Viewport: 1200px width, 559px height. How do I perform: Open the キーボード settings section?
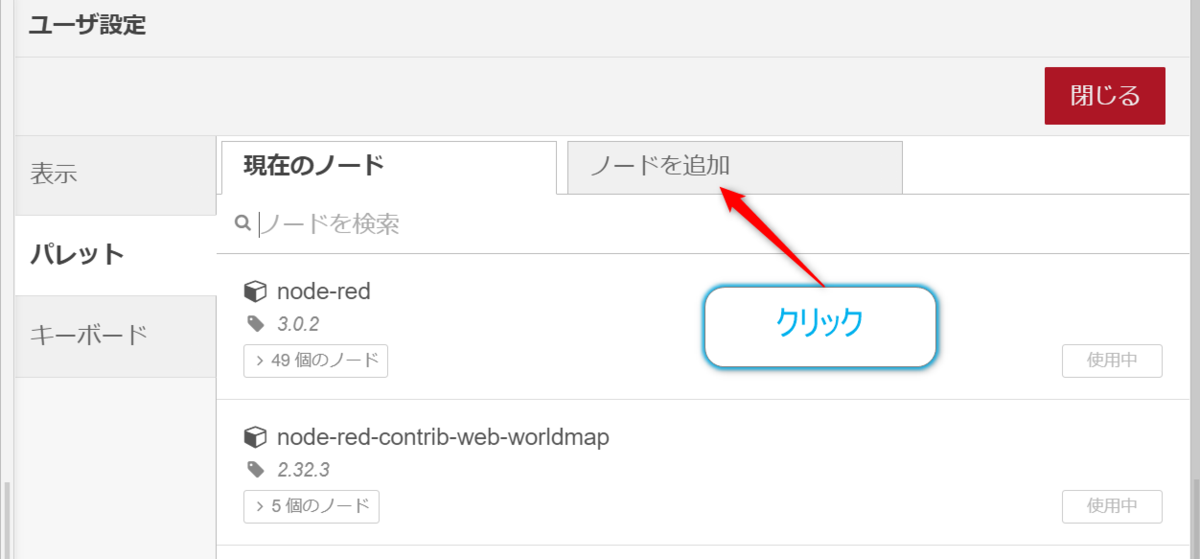click(x=115, y=335)
